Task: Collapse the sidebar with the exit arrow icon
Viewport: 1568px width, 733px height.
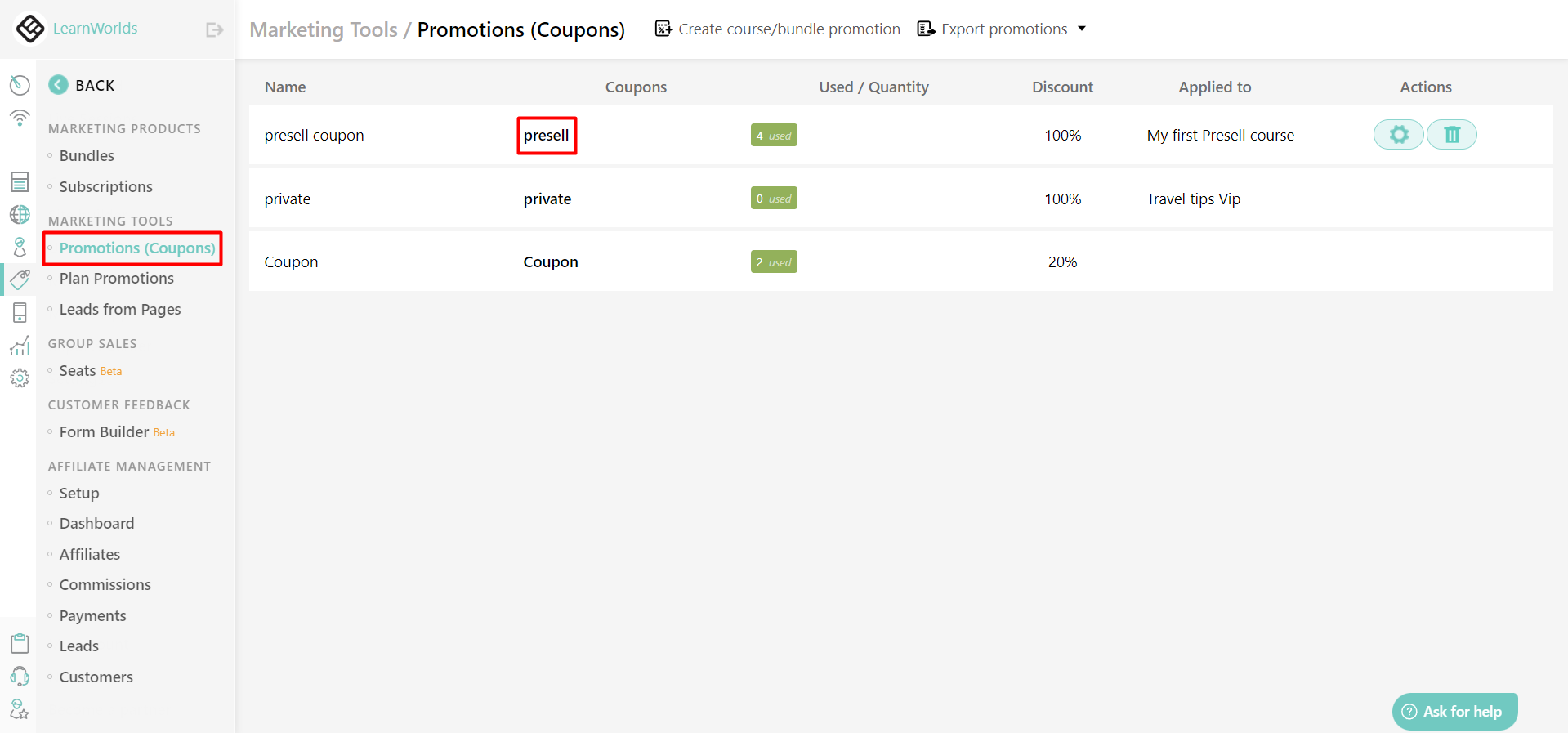Action: 214,29
